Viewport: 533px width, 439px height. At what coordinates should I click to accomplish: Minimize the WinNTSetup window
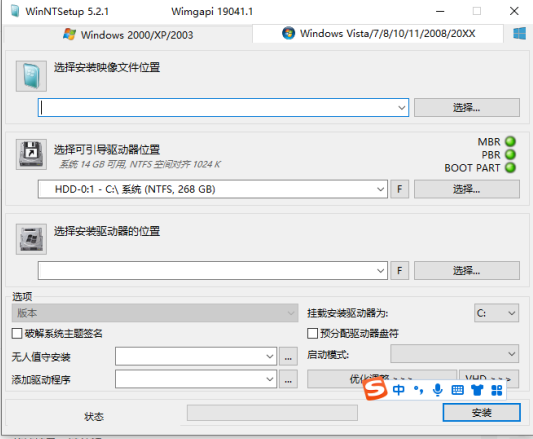pos(440,11)
